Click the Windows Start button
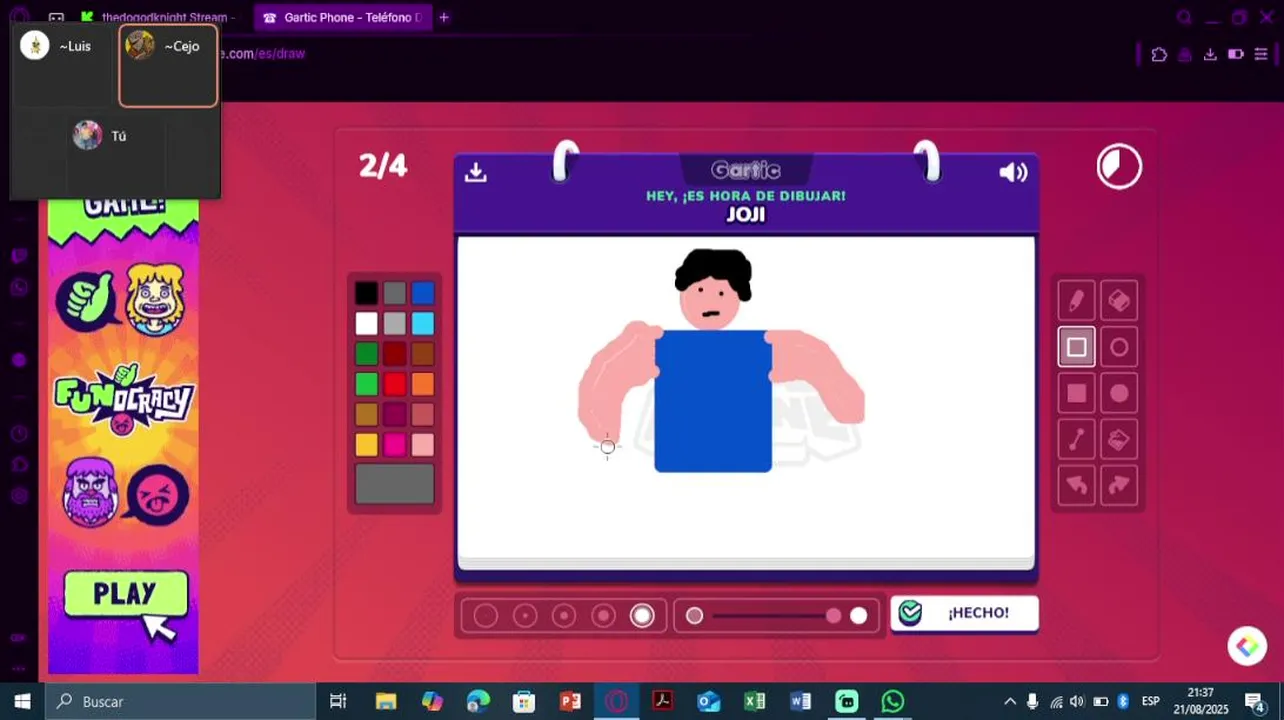 point(22,701)
